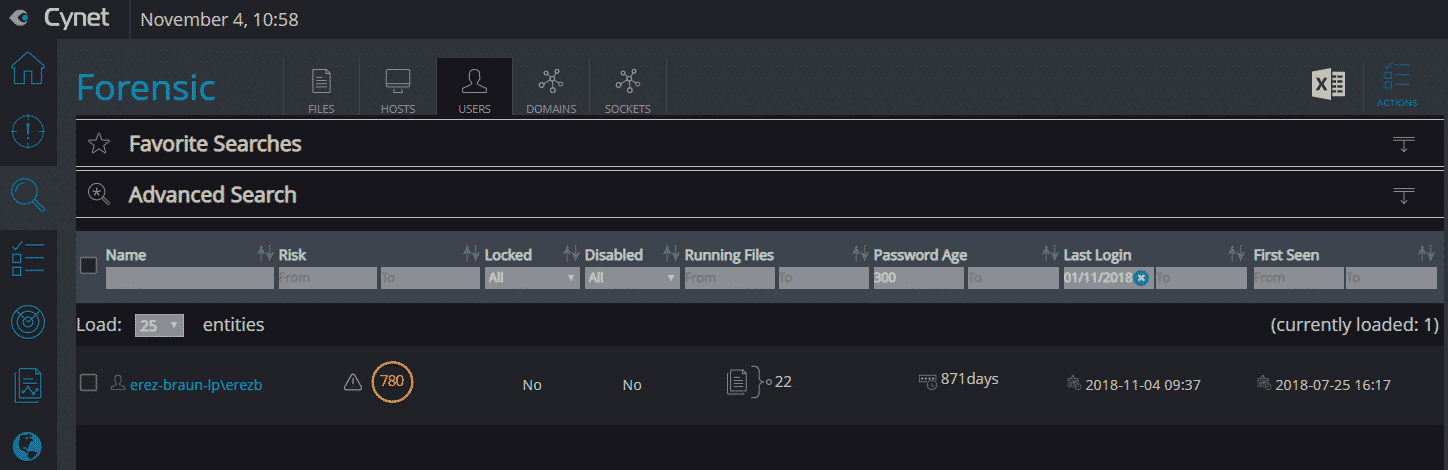Click the Last Login calendar icon in the row
The image size is (1448, 470).
(1074, 384)
